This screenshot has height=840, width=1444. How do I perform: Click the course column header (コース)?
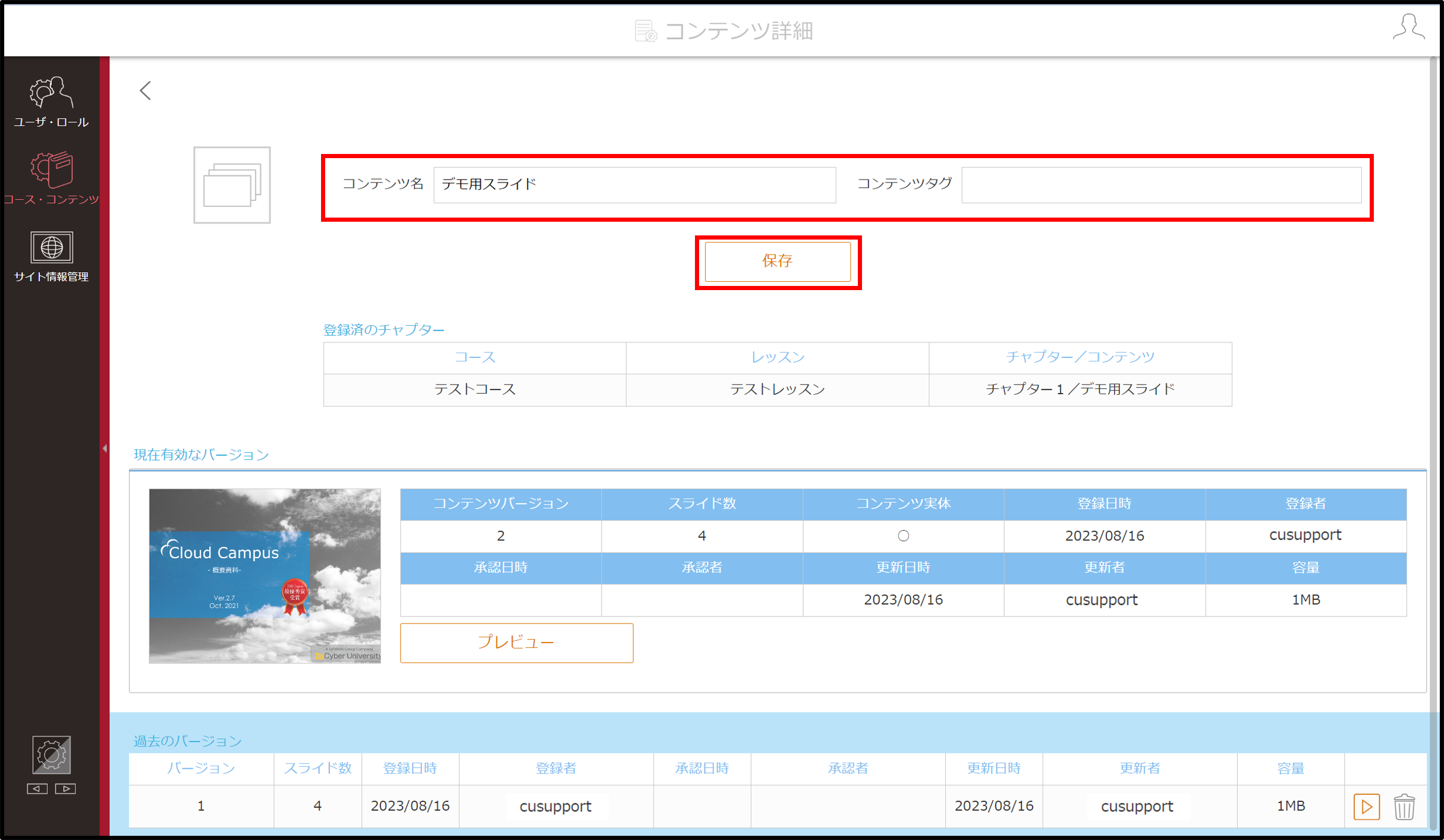tap(474, 357)
